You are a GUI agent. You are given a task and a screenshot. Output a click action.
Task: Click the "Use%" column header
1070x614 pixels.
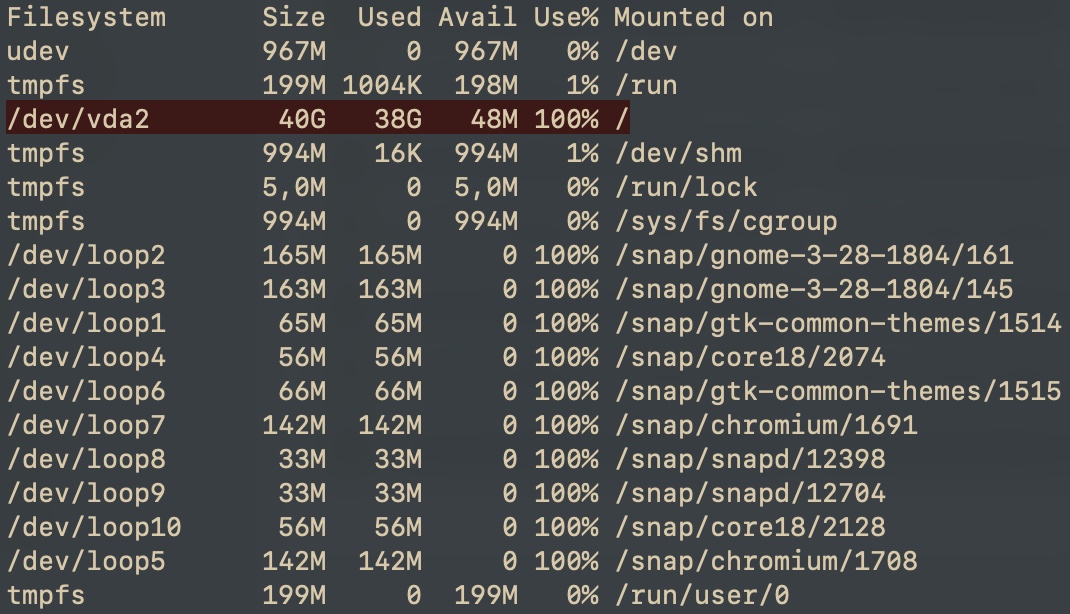click(x=566, y=17)
